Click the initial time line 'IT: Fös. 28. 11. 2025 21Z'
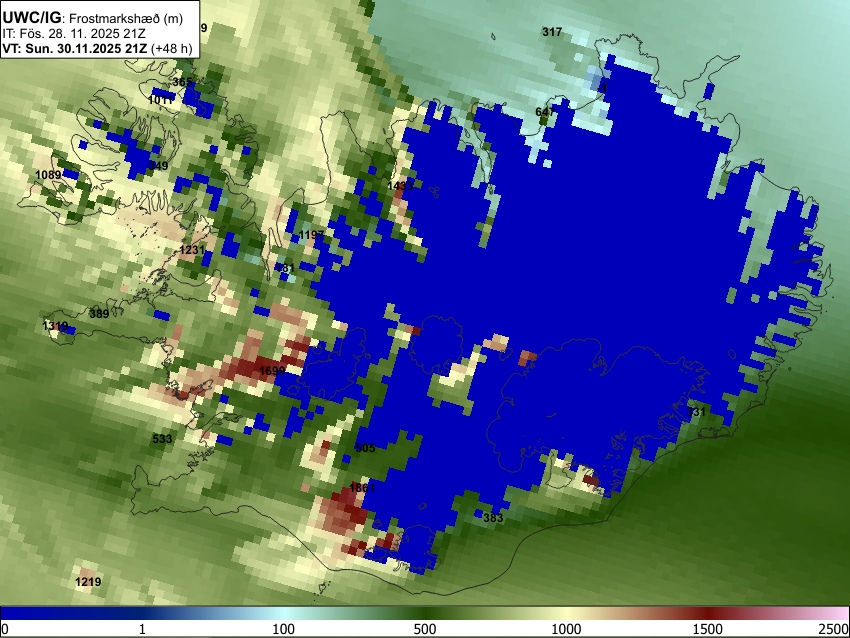The width and height of the screenshot is (850, 638). 74,33
